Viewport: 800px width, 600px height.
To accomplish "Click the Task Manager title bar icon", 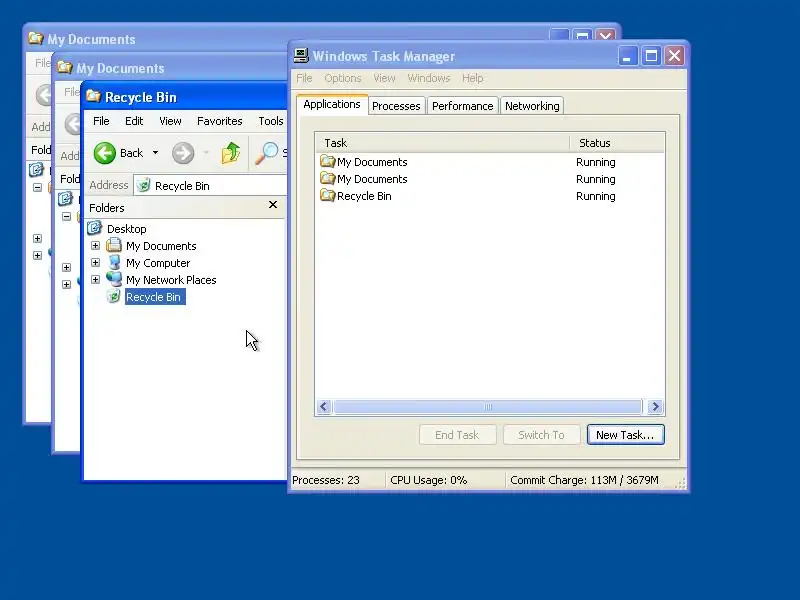I will (x=301, y=55).
